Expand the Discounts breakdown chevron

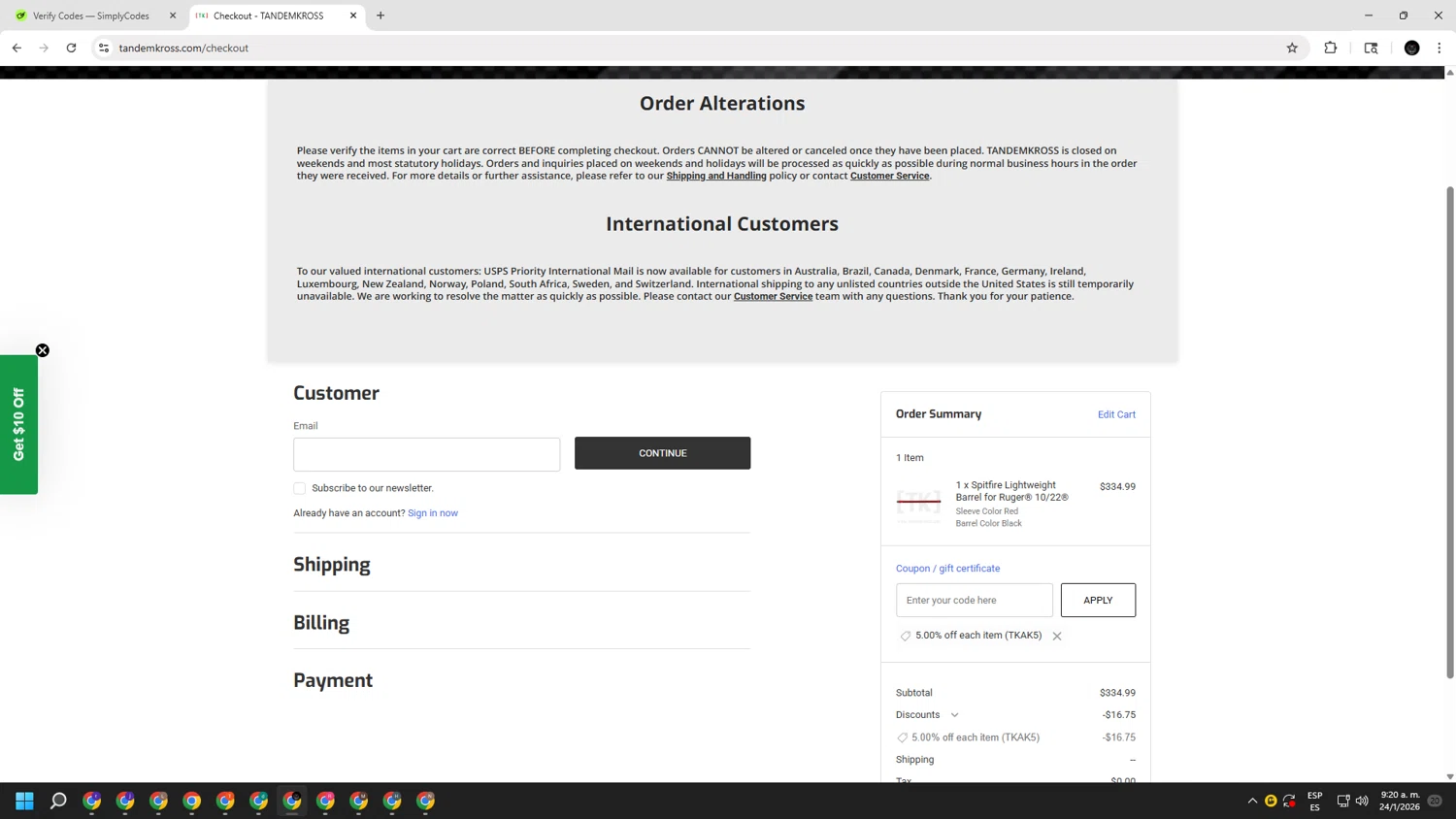(954, 715)
